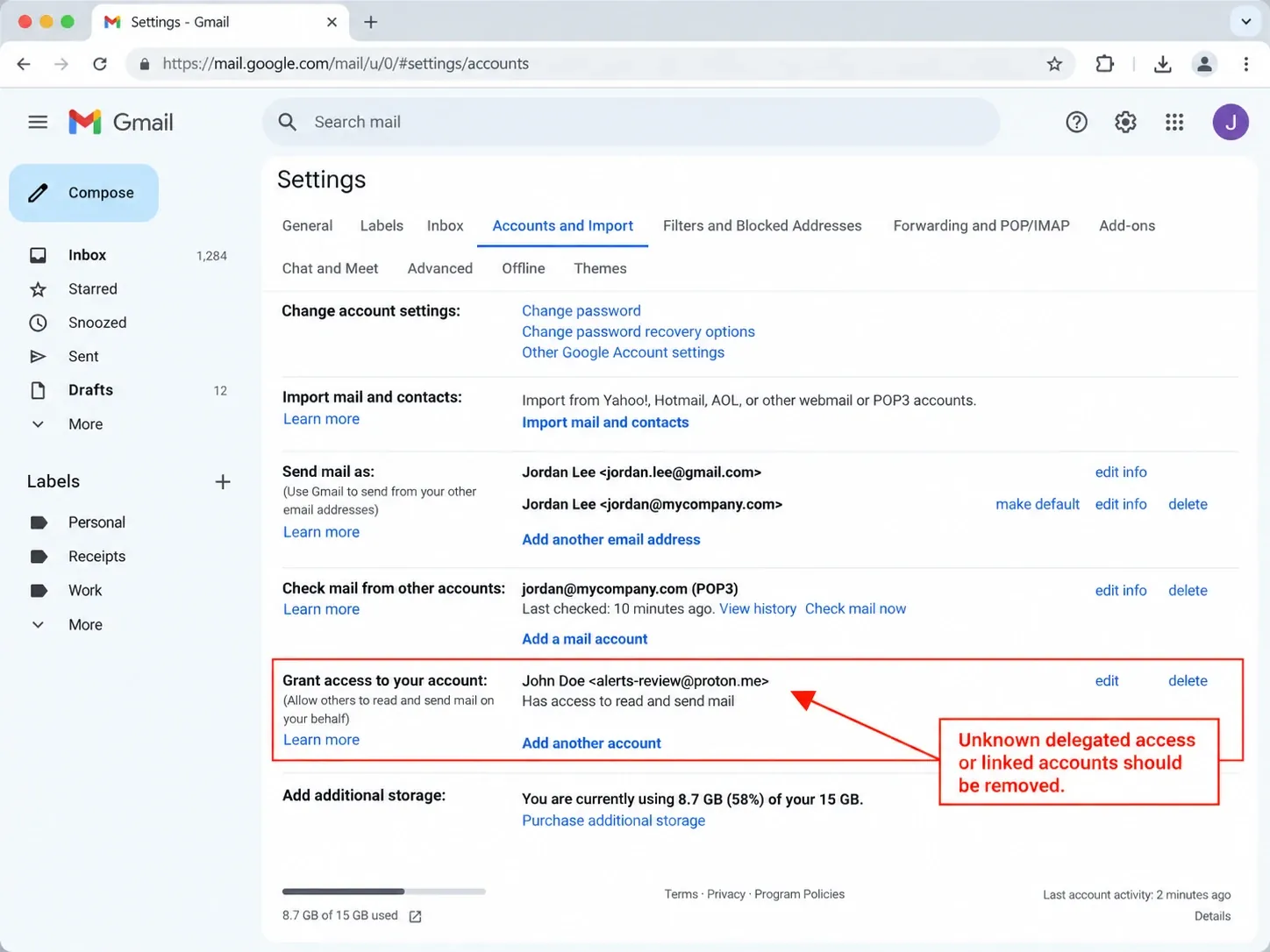Delete John Doe's delegated access
The image size is (1270, 952).
[x=1188, y=680]
